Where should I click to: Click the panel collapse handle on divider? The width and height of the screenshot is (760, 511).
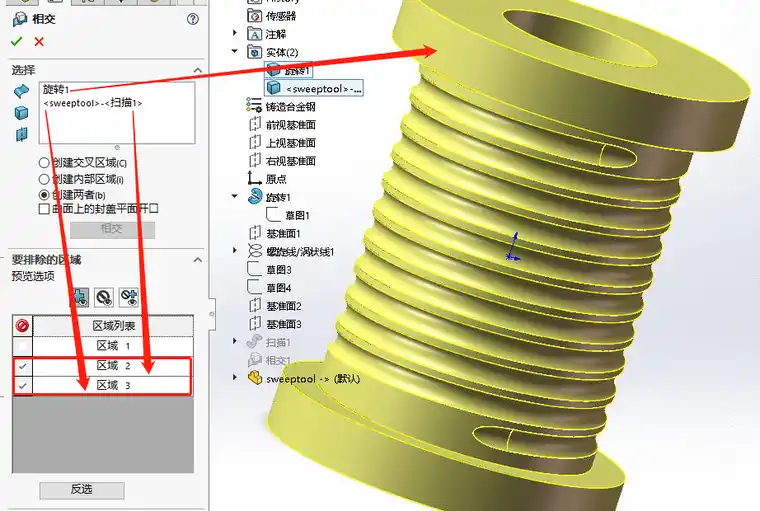click(212, 314)
